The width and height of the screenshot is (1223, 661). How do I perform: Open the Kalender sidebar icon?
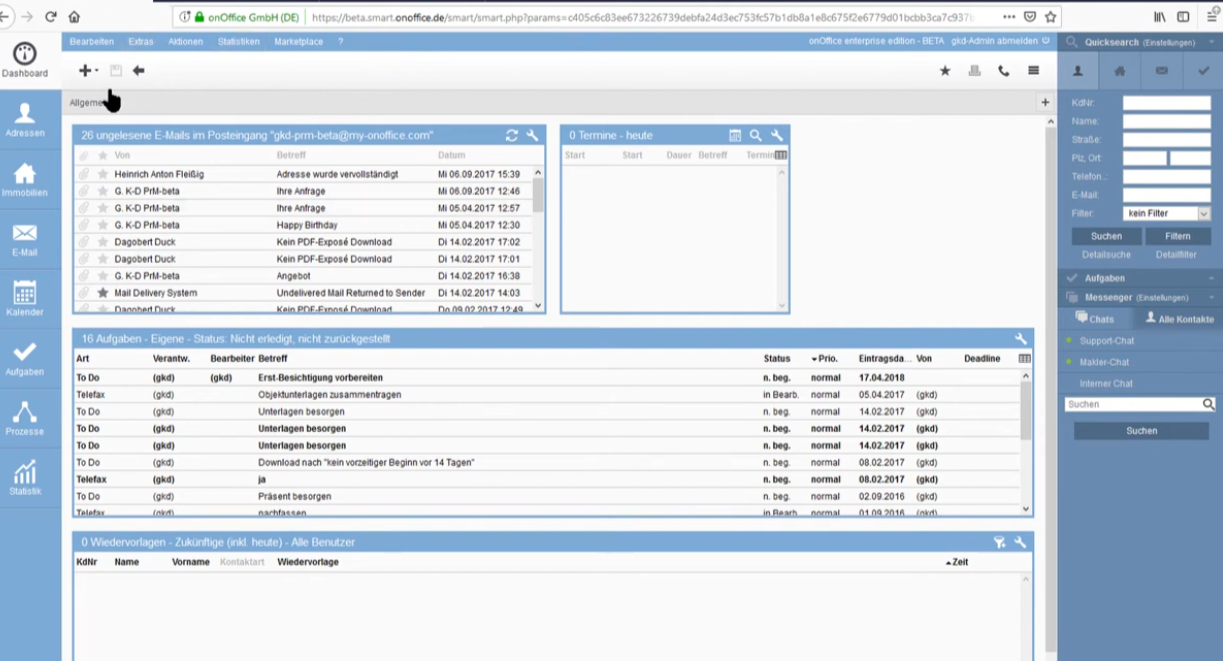25,298
